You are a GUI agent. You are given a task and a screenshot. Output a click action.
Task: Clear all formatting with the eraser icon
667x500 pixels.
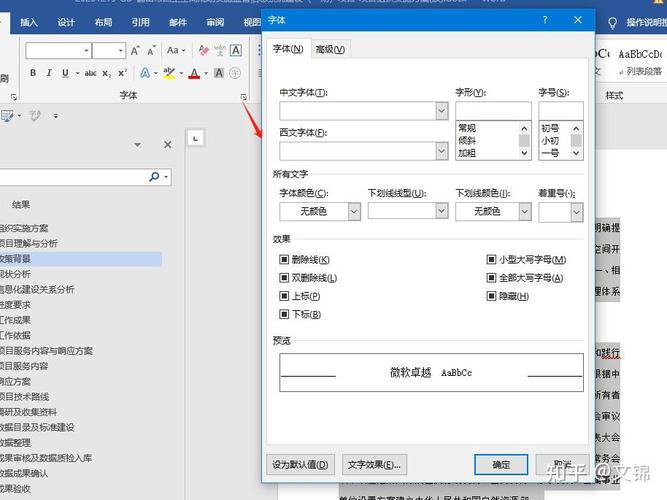203,50
